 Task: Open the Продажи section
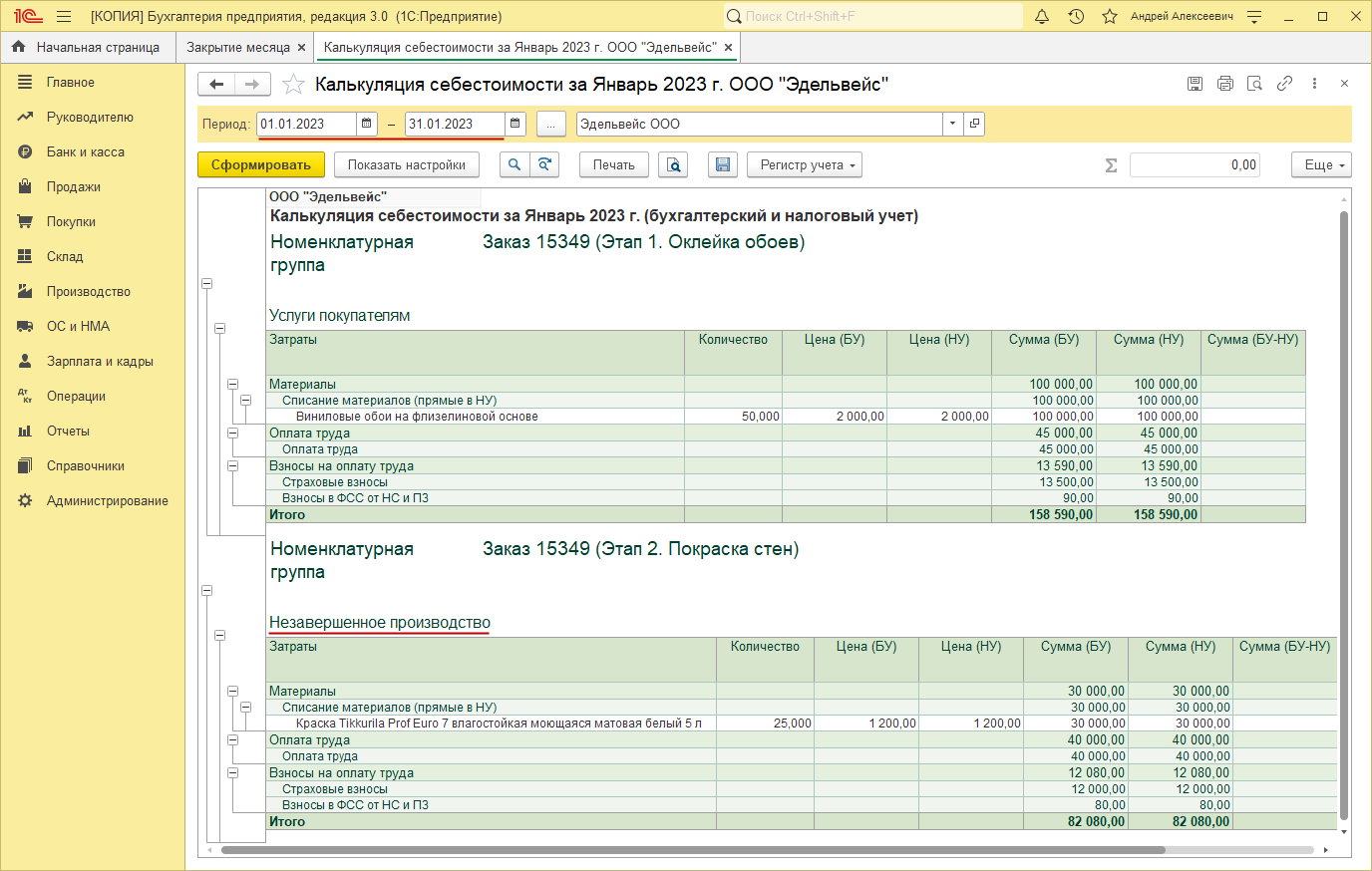[92, 187]
